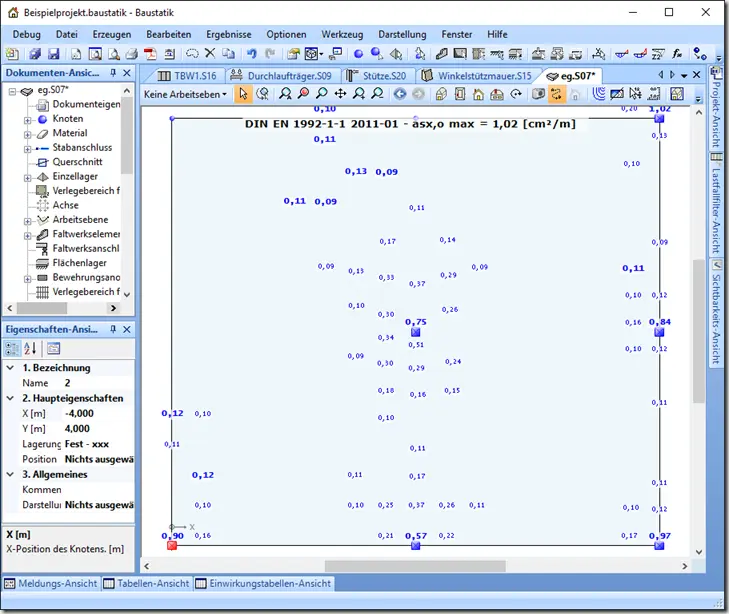Click the lasso selection icon in top toolbar
729x614 pixels.
(x=192, y=54)
